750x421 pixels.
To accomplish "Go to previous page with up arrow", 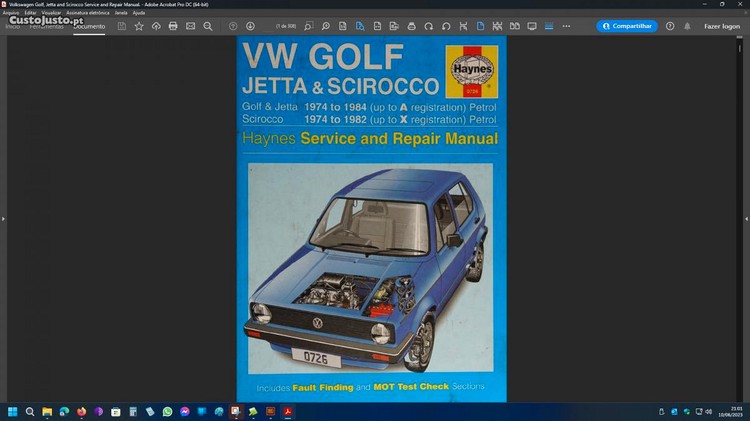I will coord(233,26).
